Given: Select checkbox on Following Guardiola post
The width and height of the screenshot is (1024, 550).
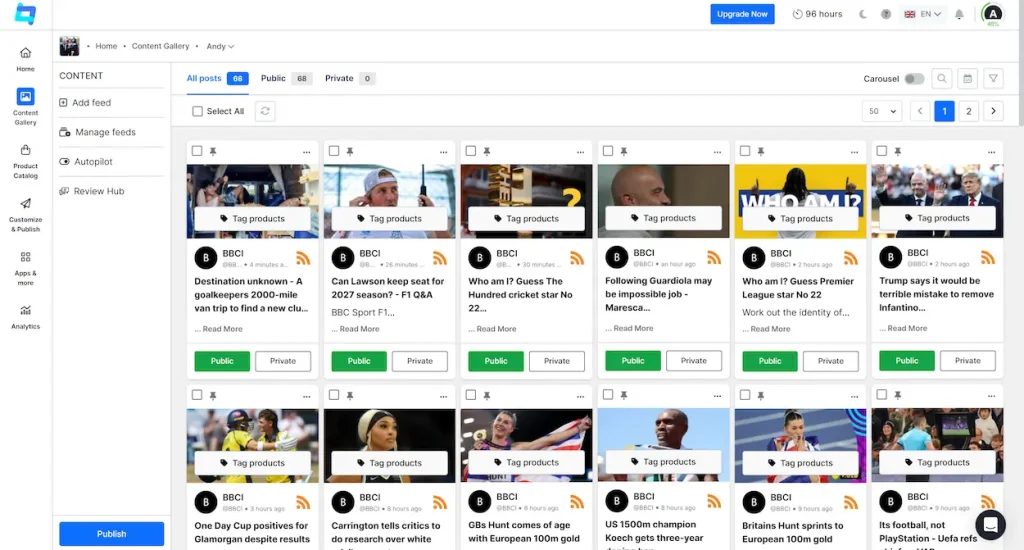Looking at the screenshot, I should pyautogui.click(x=608, y=151).
